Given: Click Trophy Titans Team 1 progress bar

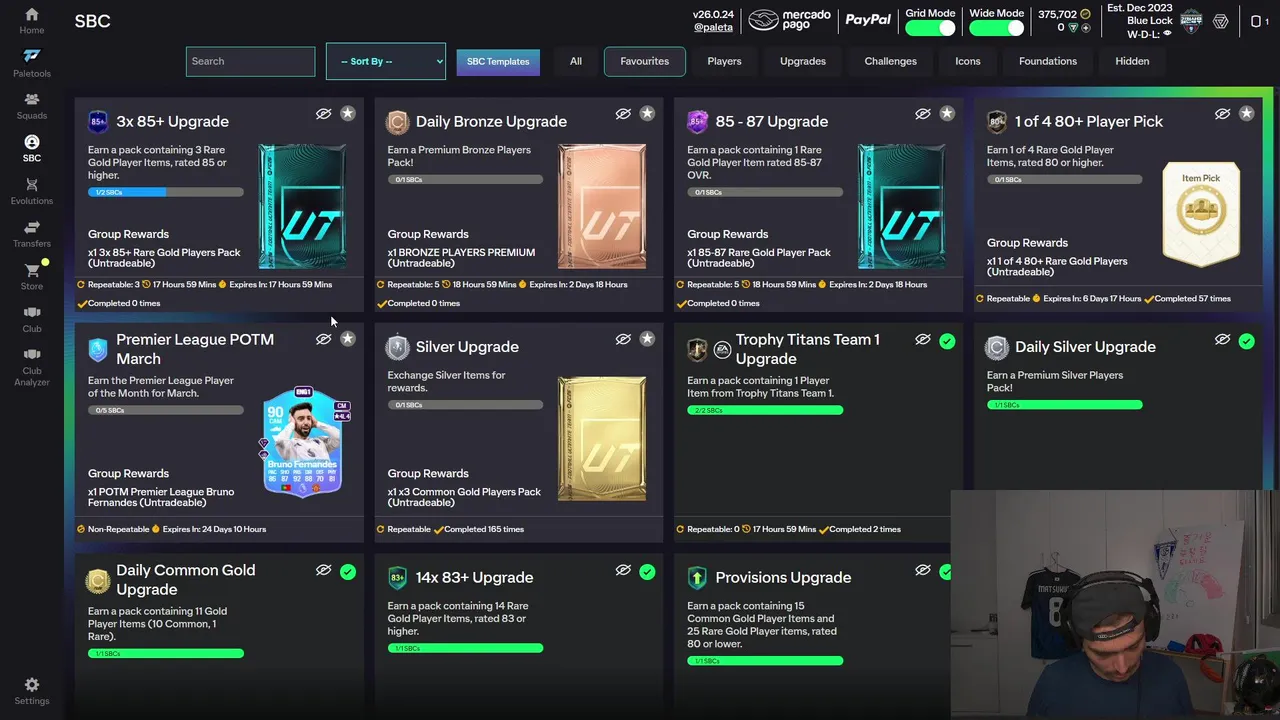Looking at the screenshot, I should point(765,410).
